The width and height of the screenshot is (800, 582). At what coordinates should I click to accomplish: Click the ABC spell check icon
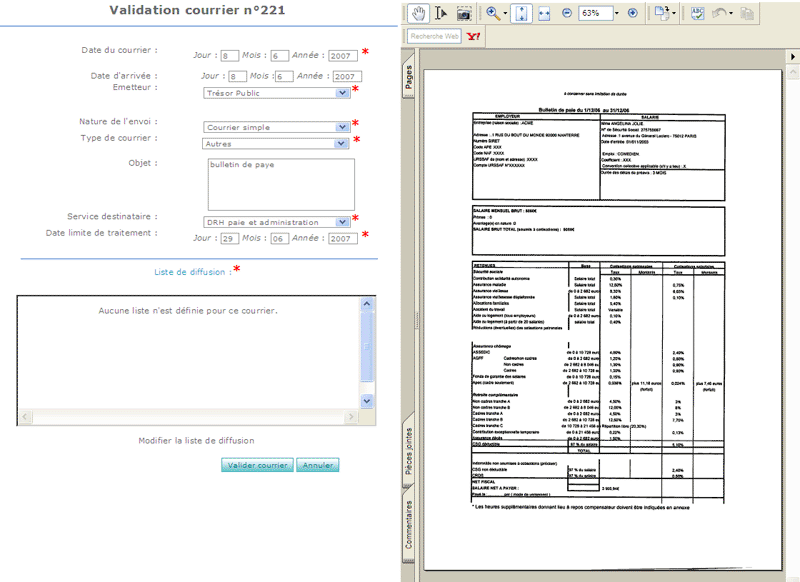point(697,13)
